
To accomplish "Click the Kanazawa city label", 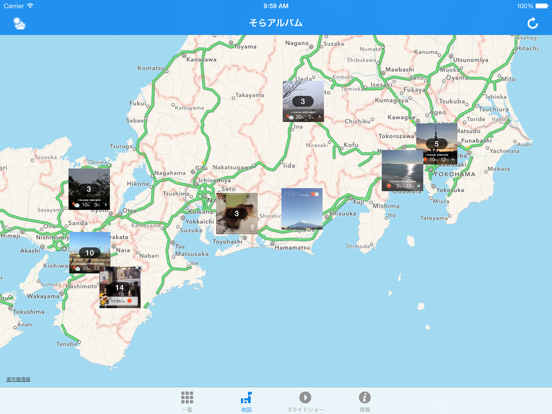I will [201, 59].
